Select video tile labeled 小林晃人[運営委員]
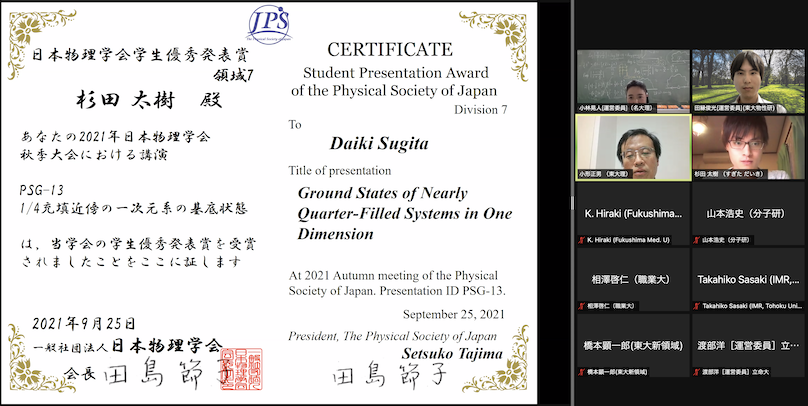The width and height of the screenshot is (808, 406). tap(633, 81)
